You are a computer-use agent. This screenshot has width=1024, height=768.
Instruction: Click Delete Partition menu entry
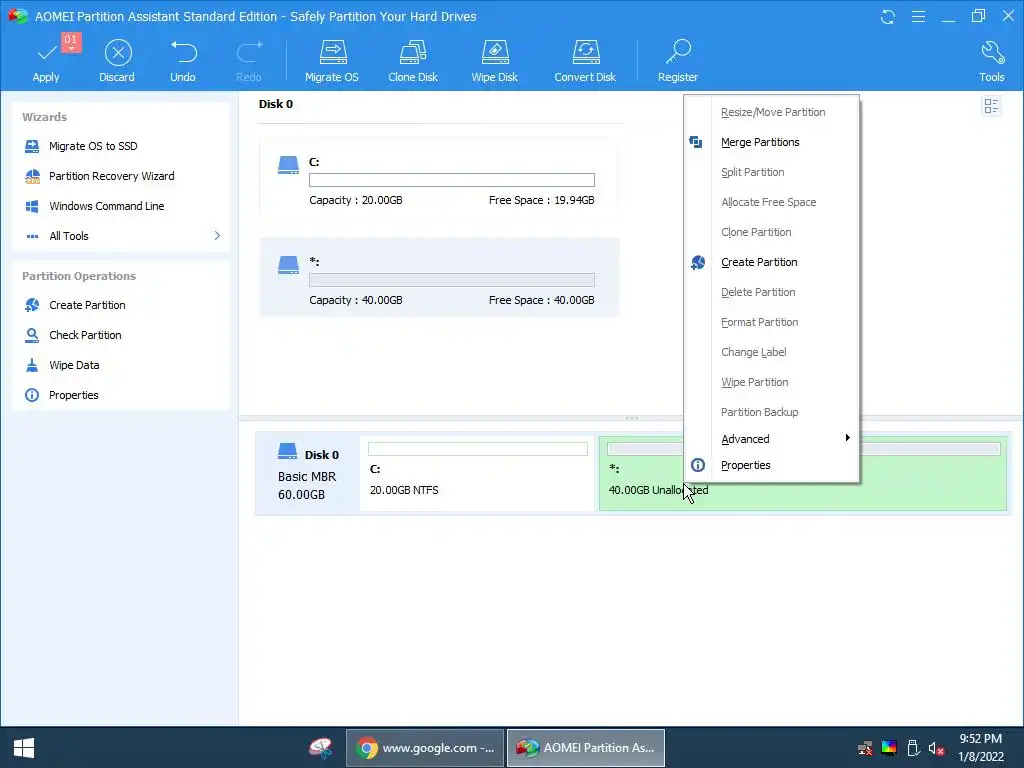(x=772, y=293)
